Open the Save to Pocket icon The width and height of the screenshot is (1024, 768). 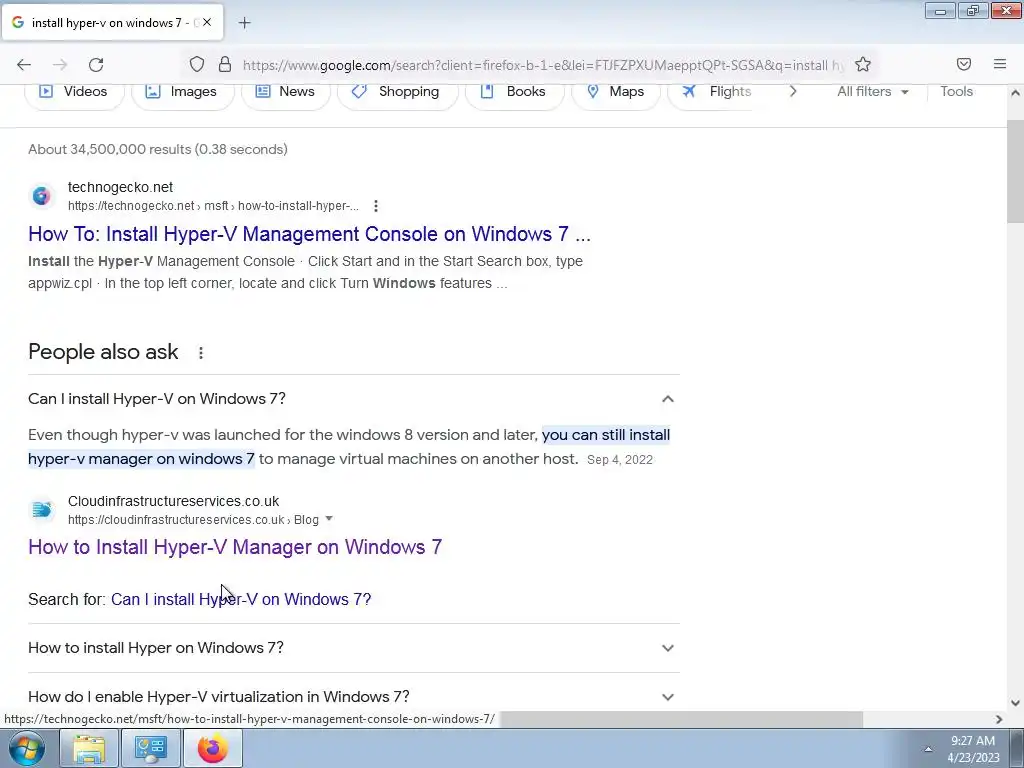point(964,64)
